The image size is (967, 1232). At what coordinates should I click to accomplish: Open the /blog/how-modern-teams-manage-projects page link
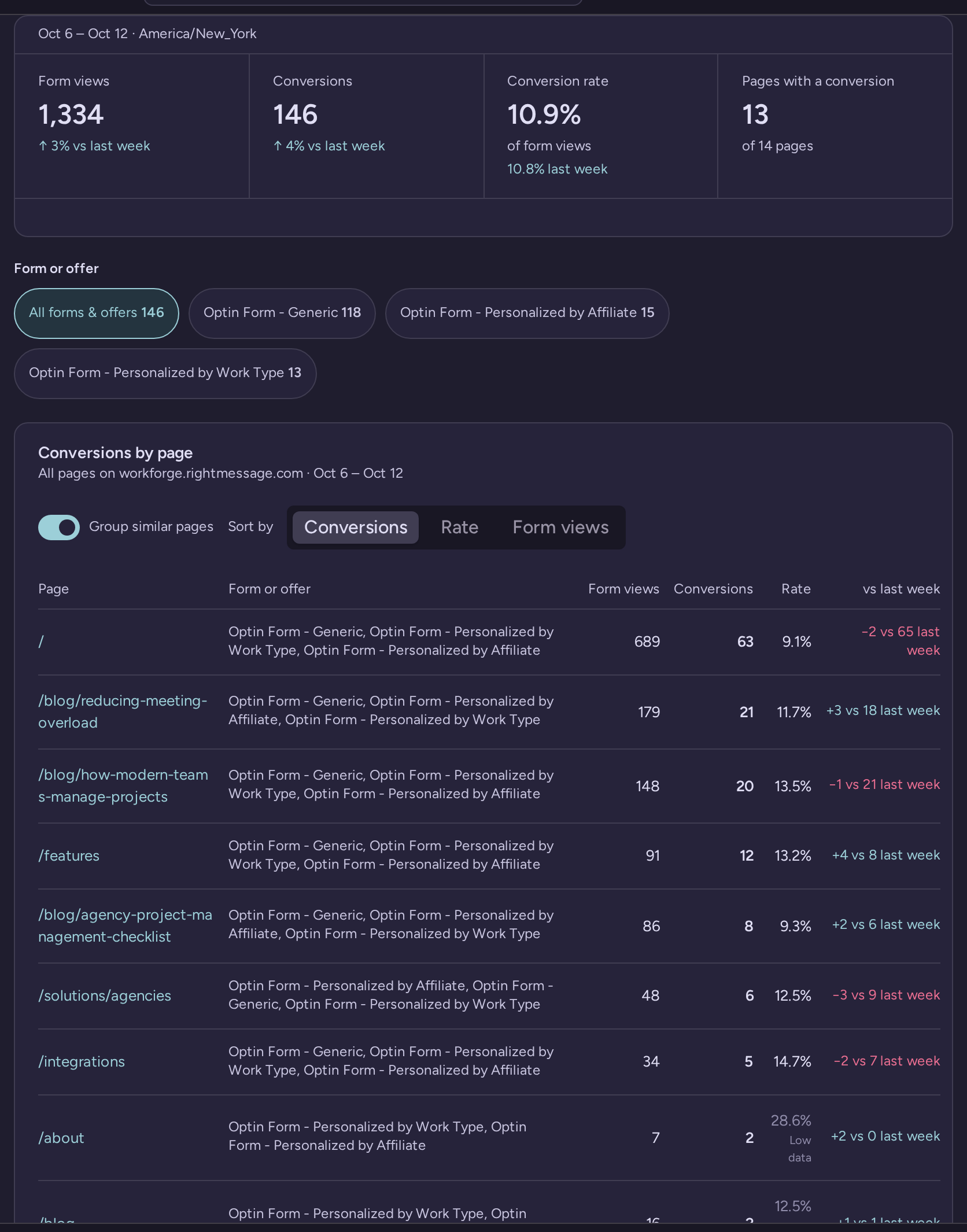[x=123, y=785]
